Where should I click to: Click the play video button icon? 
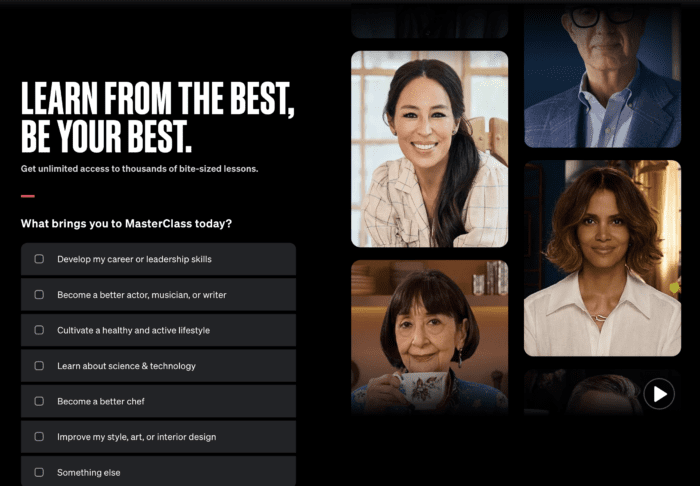pyautogui.click(x=659, y=394)
